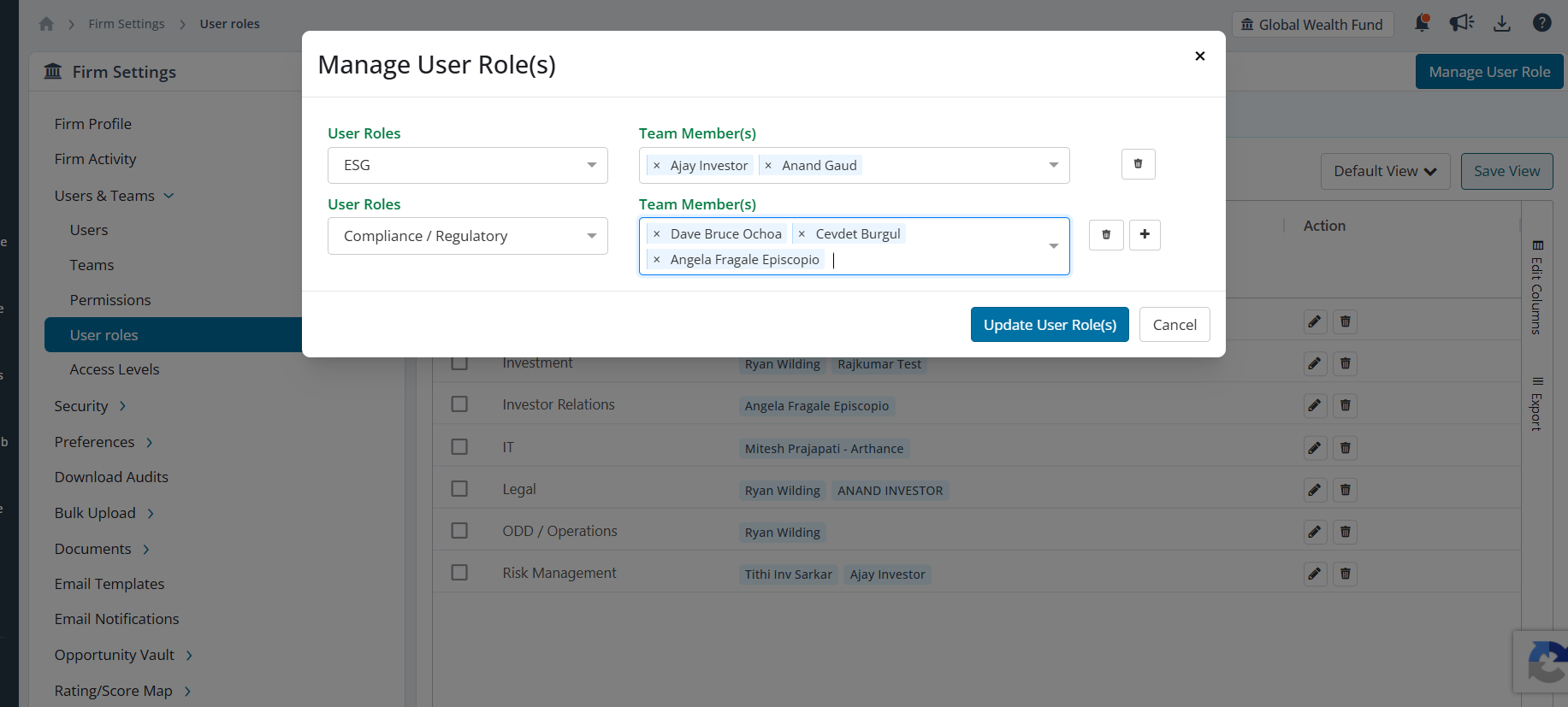Image resolution: width=1568 pixels, height=707 pixels.
Task: Open Access Levels sidebar item
Action: 115,369
